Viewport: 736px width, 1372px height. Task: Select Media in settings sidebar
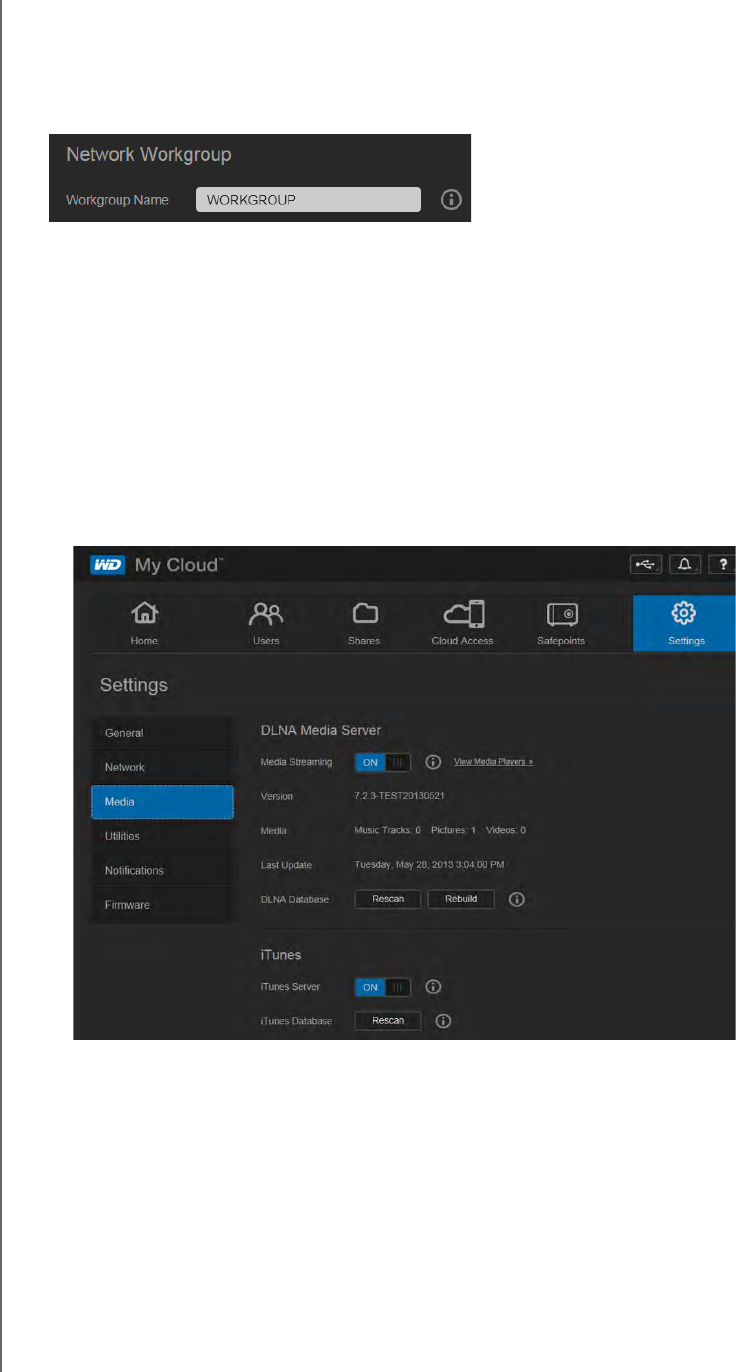coord(162,802)
